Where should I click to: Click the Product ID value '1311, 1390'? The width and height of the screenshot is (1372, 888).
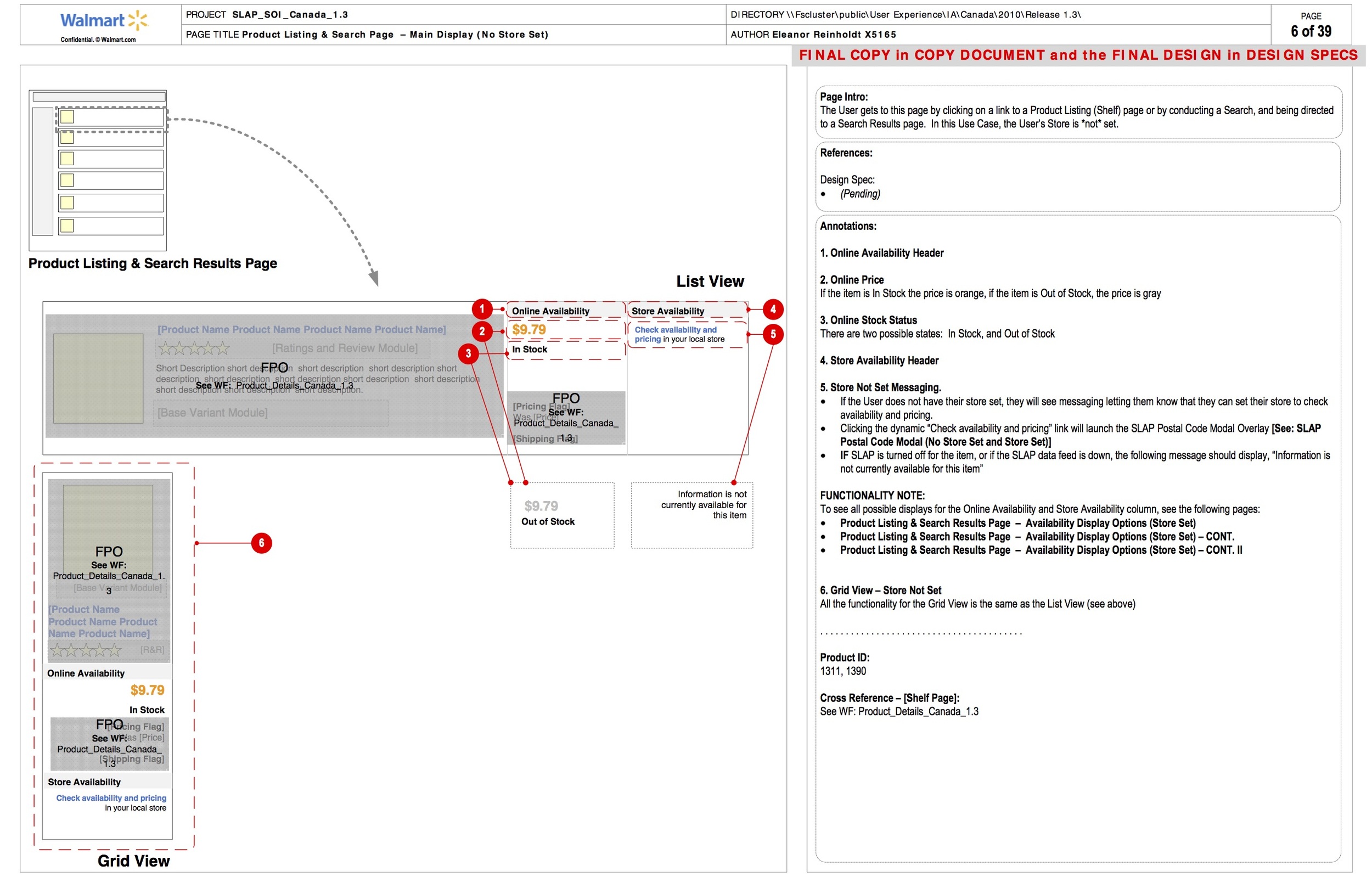point(844,671)
